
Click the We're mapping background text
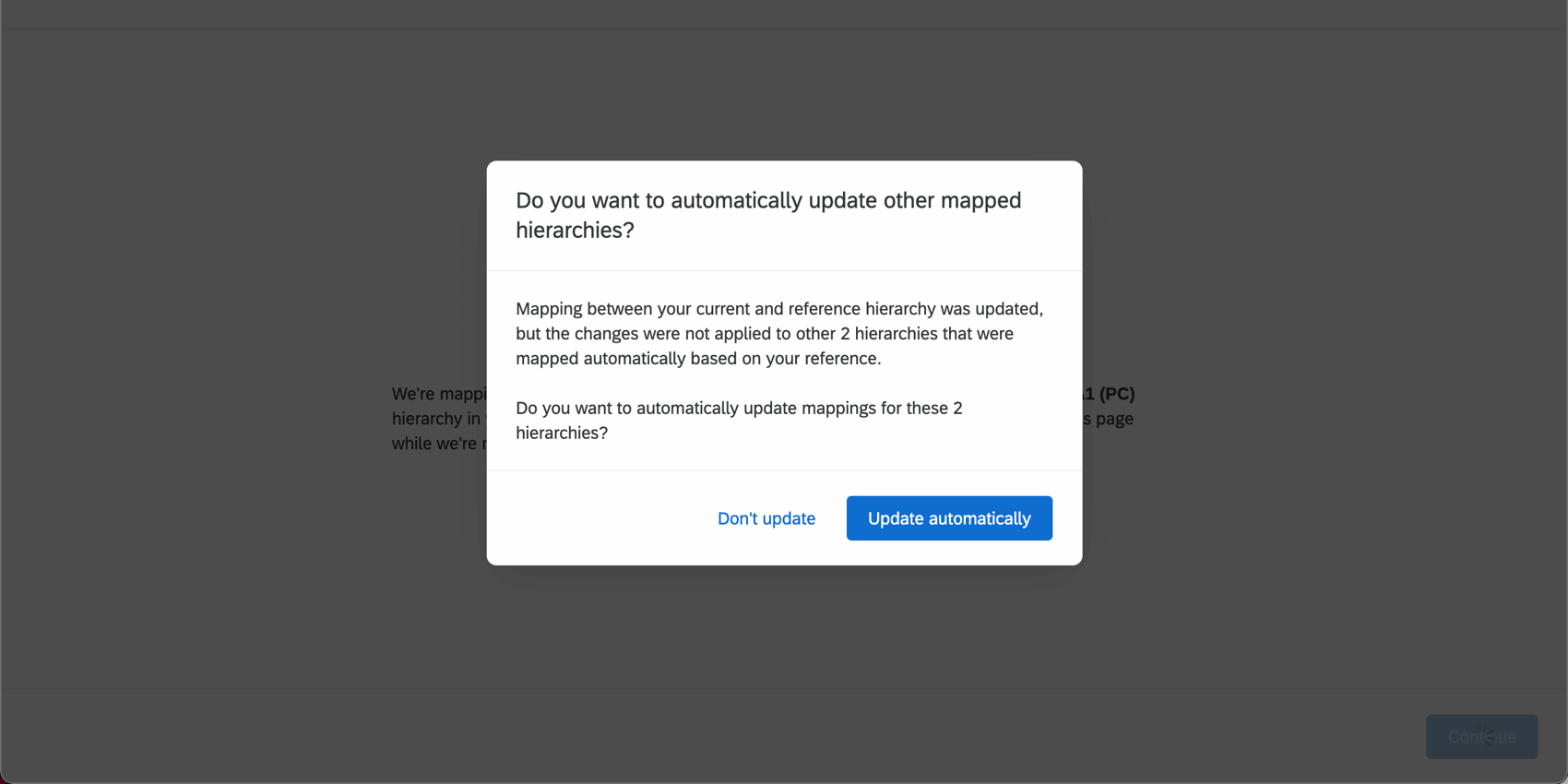coord(434,394)
